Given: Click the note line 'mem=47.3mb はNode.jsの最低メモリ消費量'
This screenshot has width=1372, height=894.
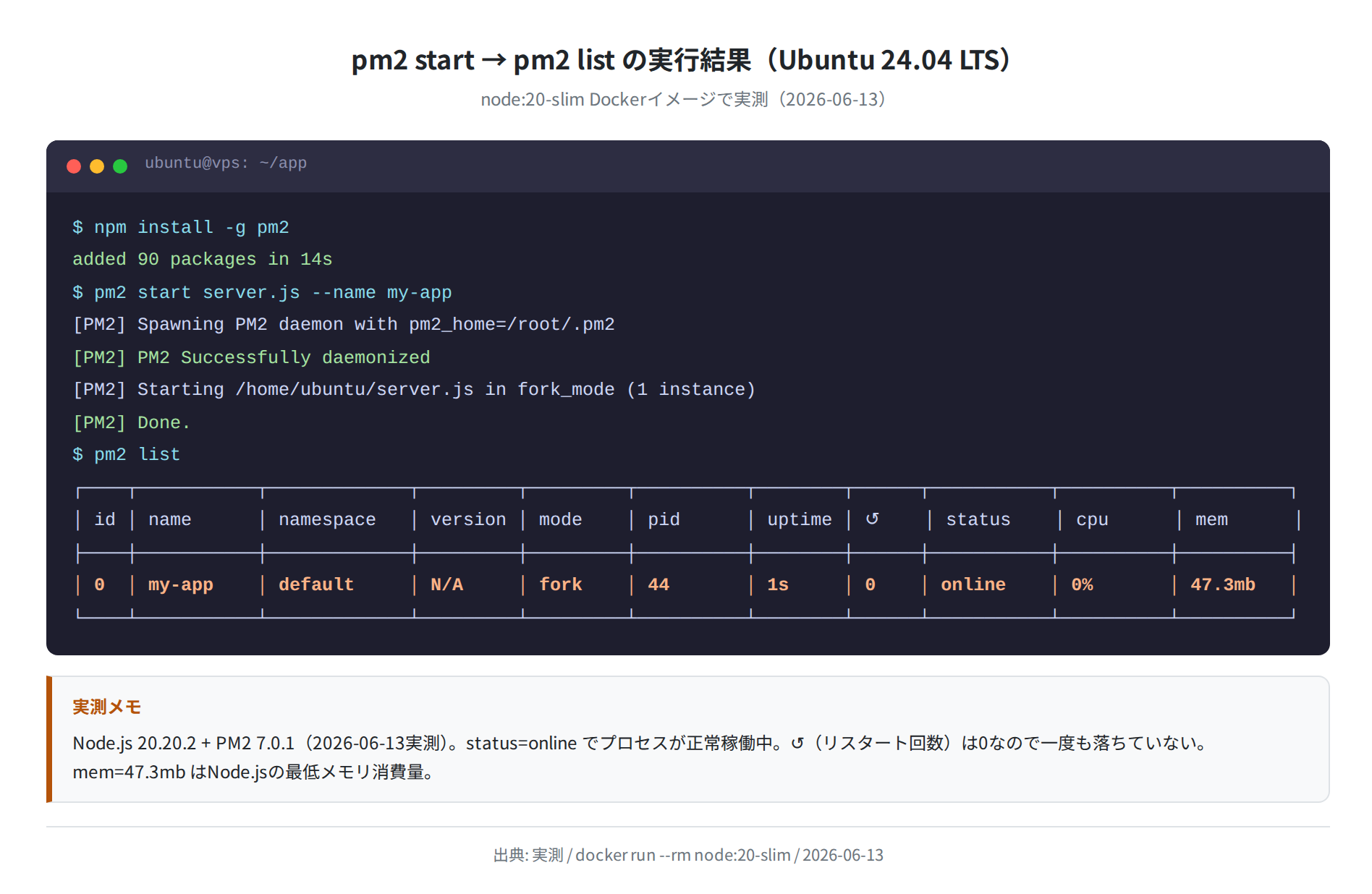Looking at the screenshot, I should pos(253,772).
